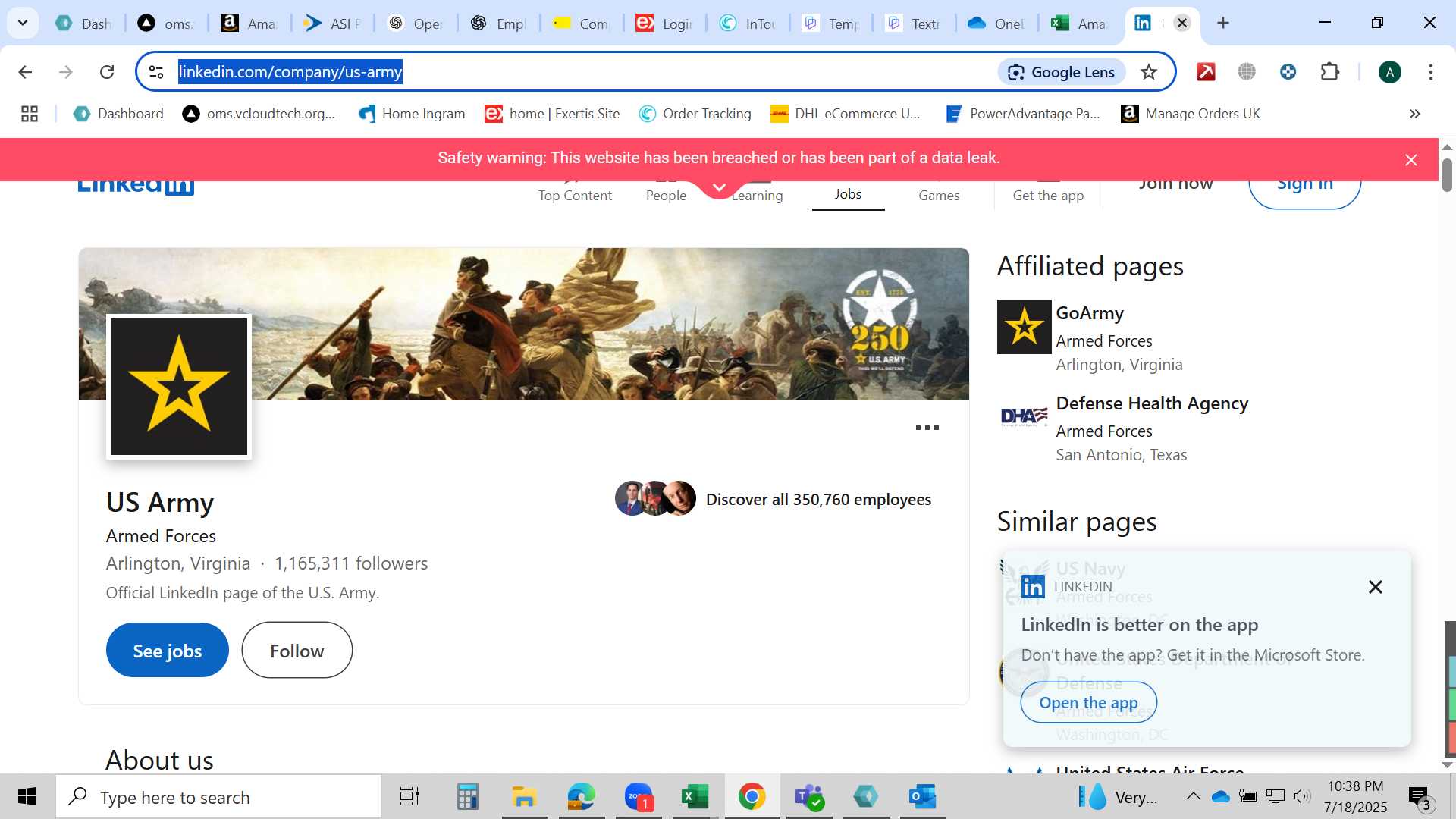Screen dimensions: 1456x819
Task: Click Discover all 350,760 employees link
Action: point(818,500)
